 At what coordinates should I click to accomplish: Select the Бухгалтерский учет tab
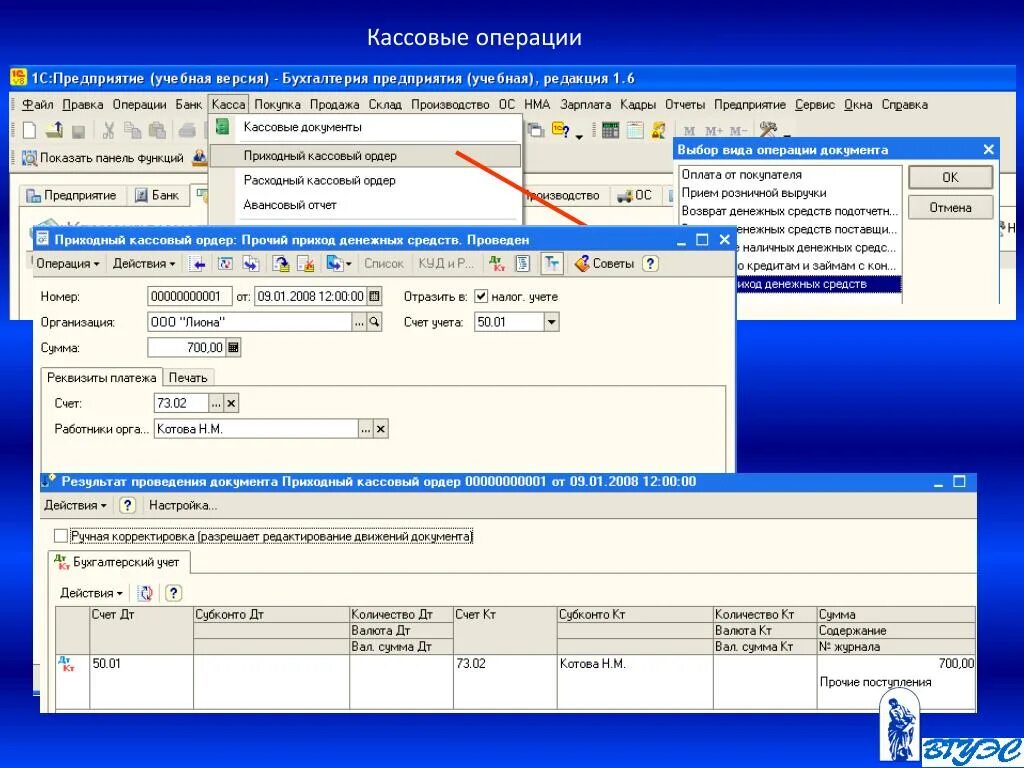120,562
